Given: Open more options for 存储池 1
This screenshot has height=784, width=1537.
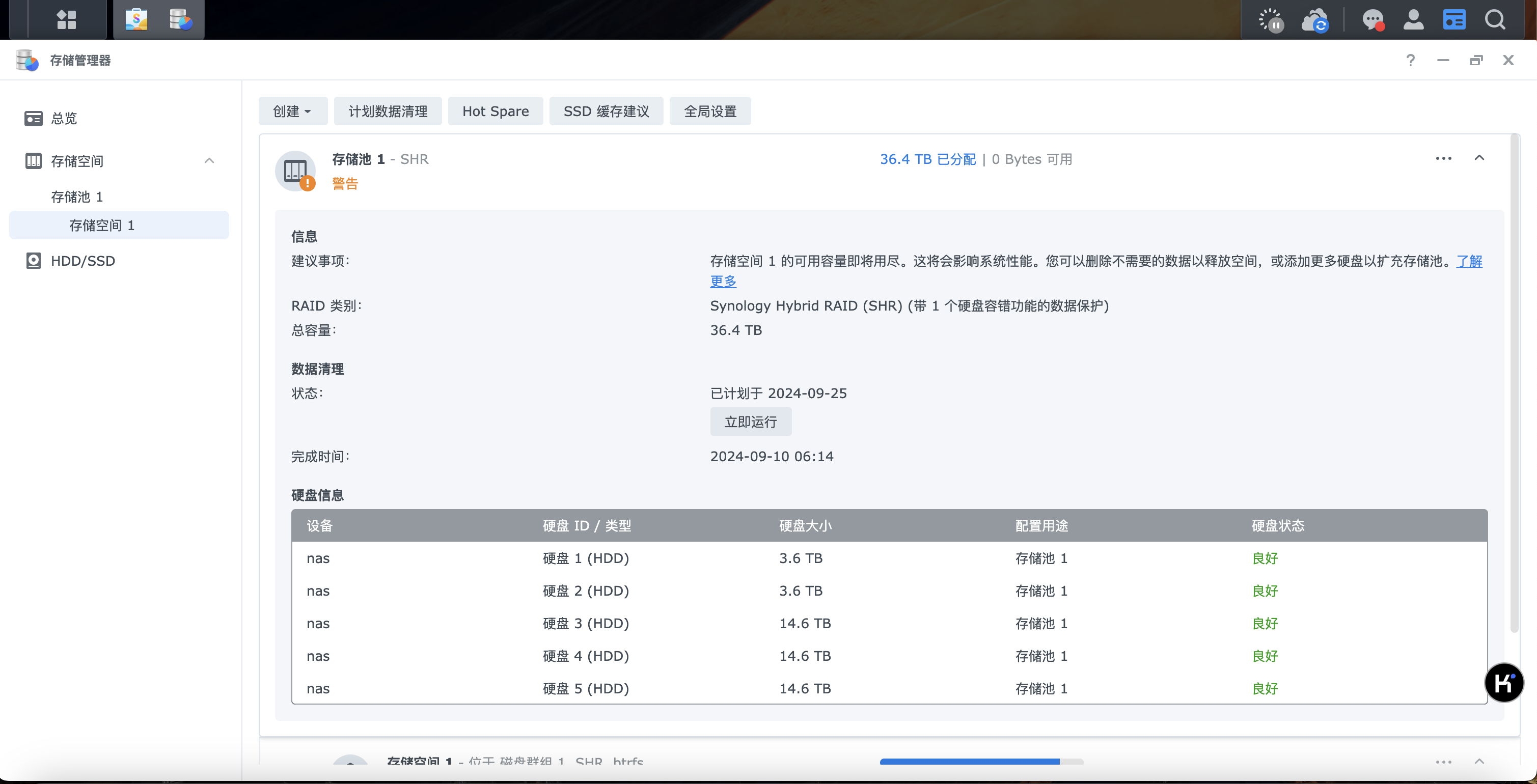Looking at the screenshot, I should pyautogui.click(x=1443, y=158).
